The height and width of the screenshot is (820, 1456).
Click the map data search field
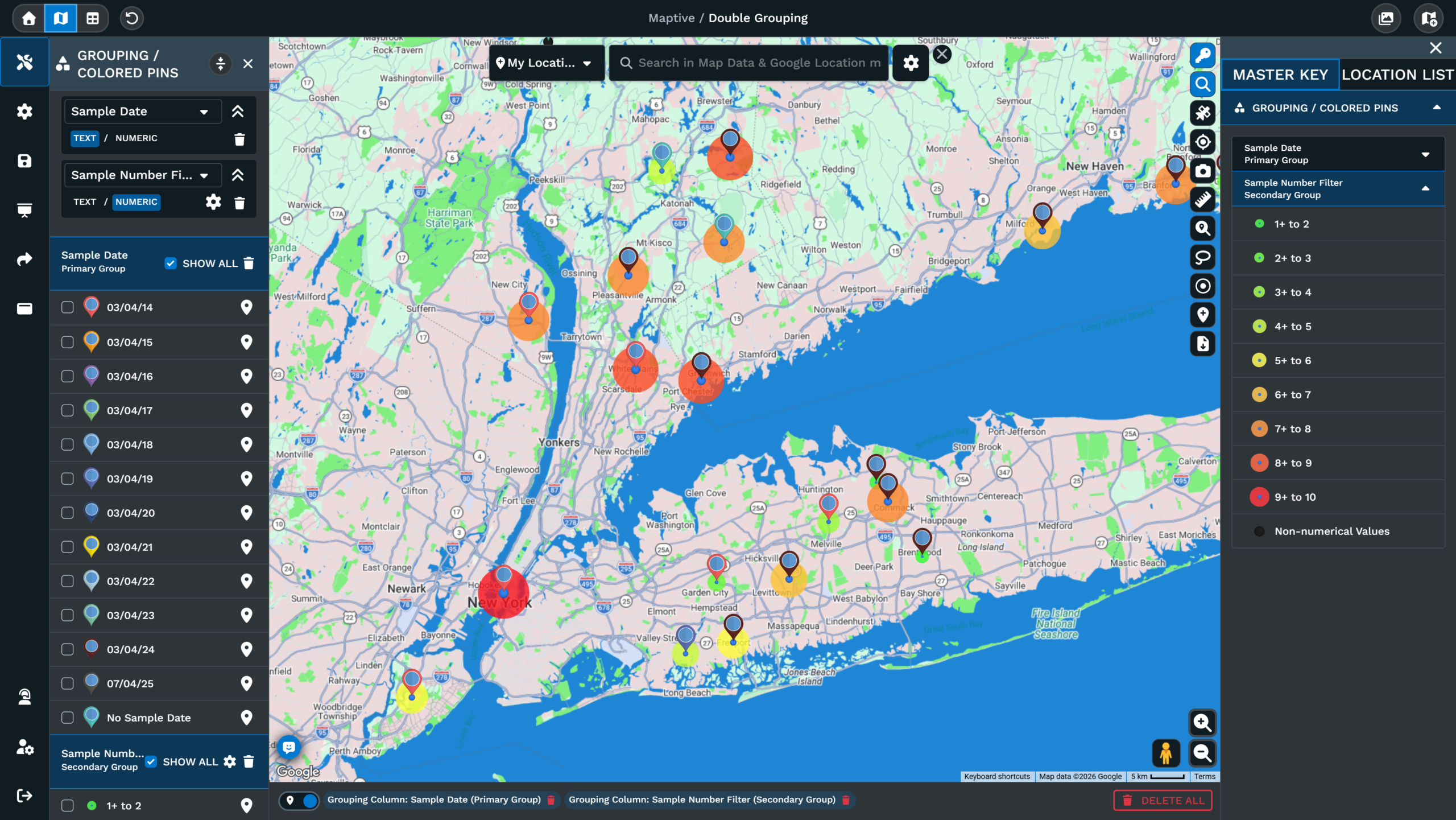[x=750, y=63]
